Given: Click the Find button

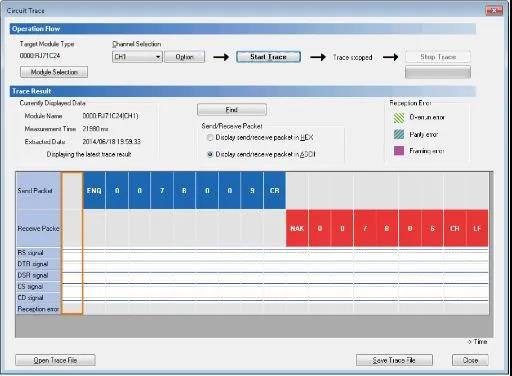Looking at the screenshot, I should pos(232,110).
